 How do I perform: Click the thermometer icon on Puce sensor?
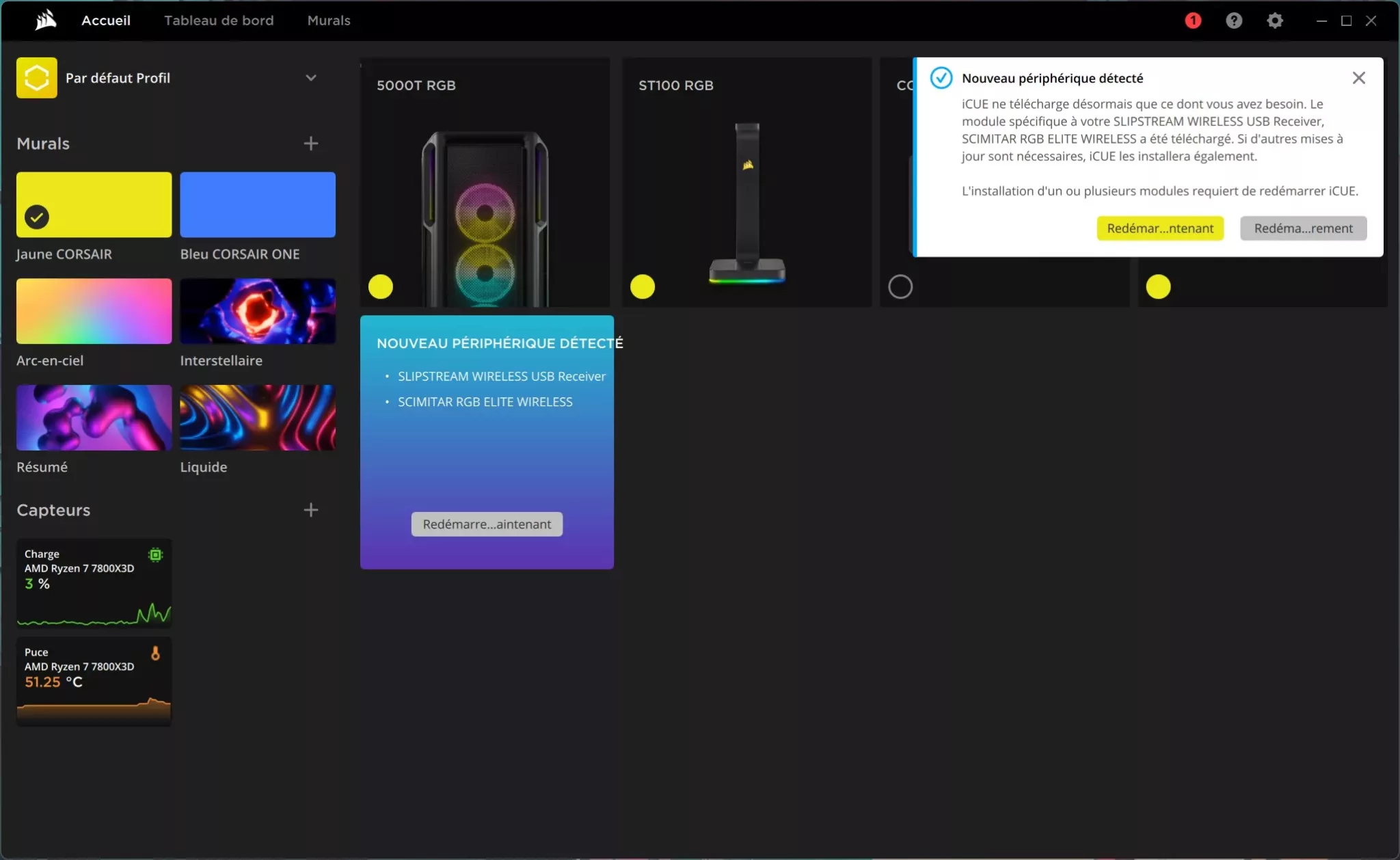coord(156,653)
